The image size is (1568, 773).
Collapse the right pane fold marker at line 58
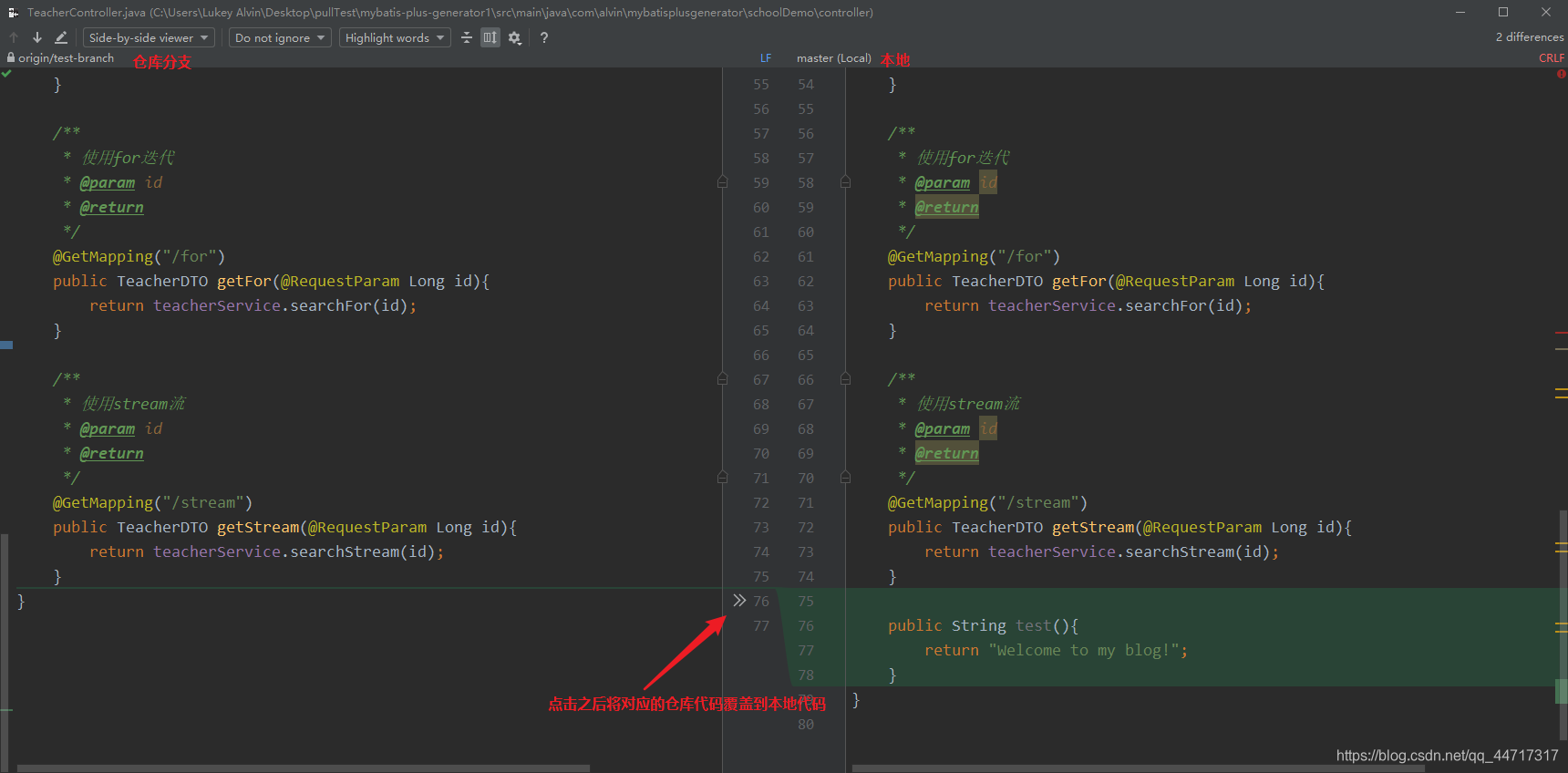(x=845, y=182)
